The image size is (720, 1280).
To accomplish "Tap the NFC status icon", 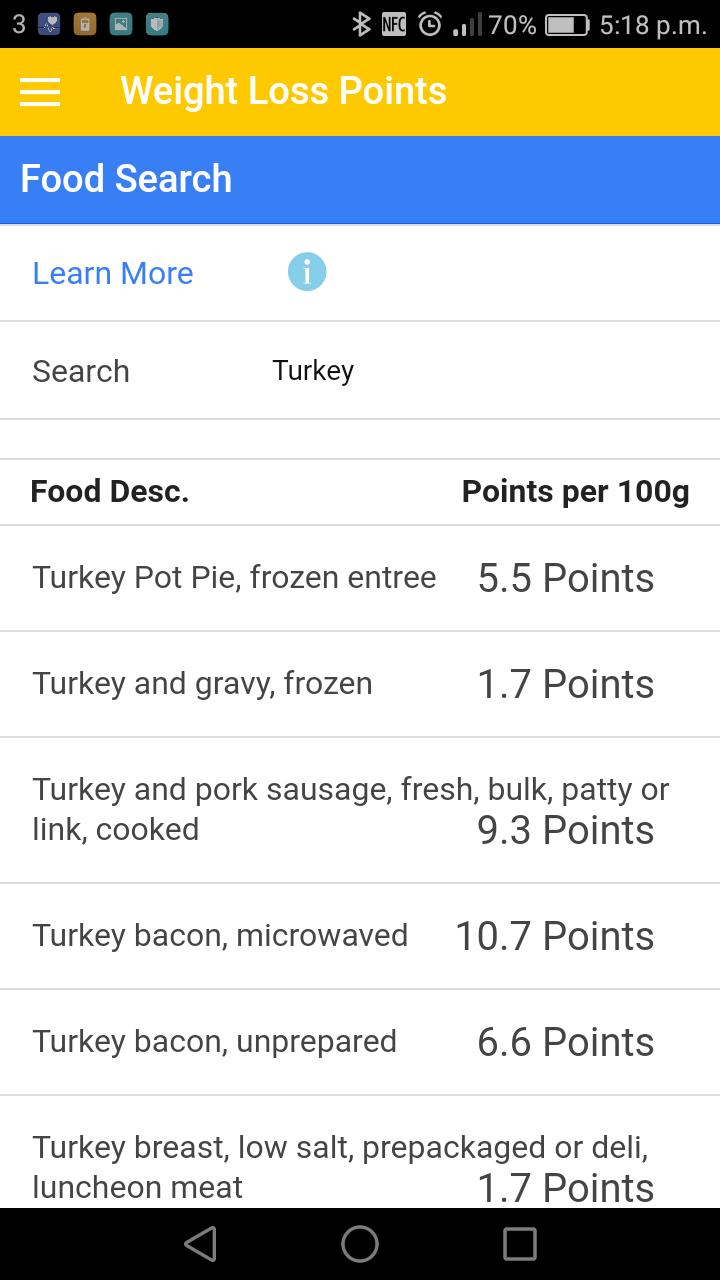I will click(394, 24).
